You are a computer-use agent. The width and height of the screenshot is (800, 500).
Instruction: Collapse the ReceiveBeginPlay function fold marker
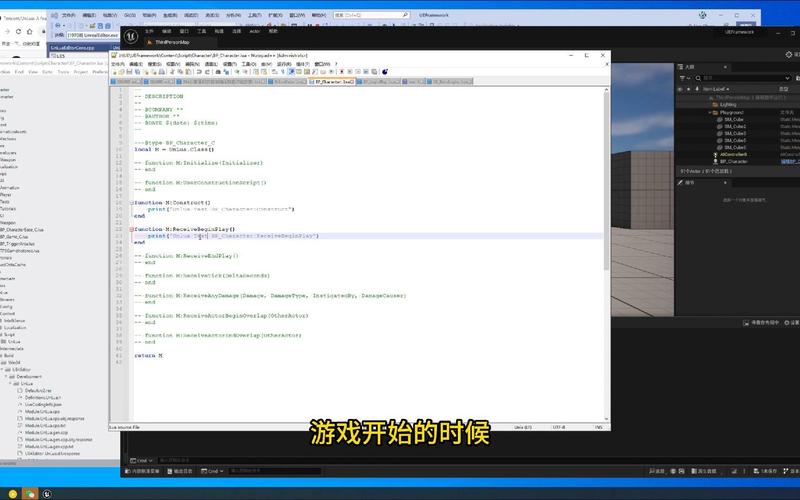[x=131, y=230]
